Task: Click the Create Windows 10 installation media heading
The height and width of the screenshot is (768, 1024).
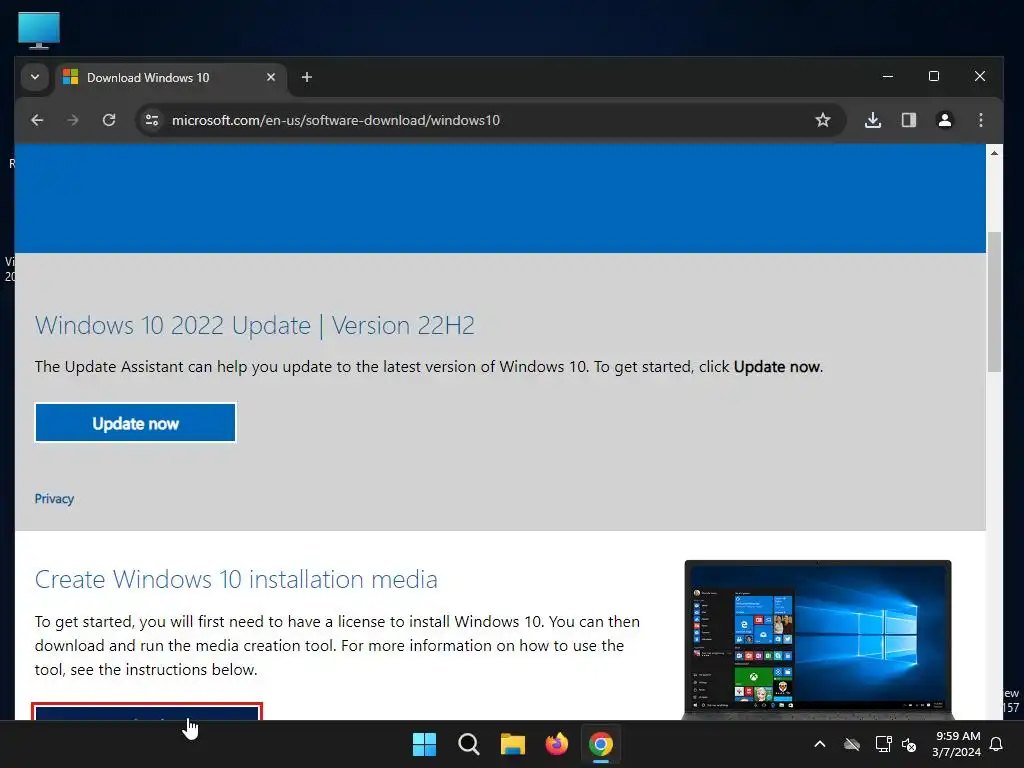Action: (236, 579)
